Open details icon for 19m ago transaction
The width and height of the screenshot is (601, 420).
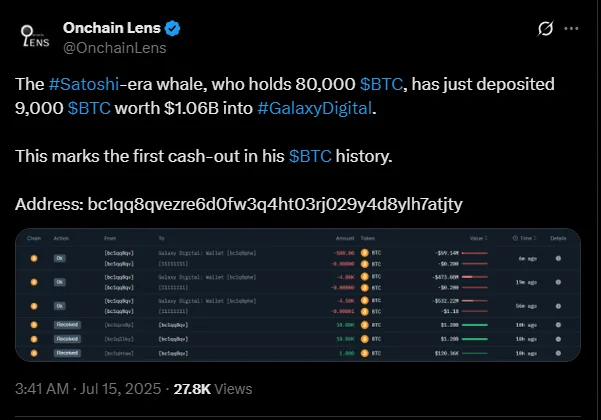tap(558, 284)
